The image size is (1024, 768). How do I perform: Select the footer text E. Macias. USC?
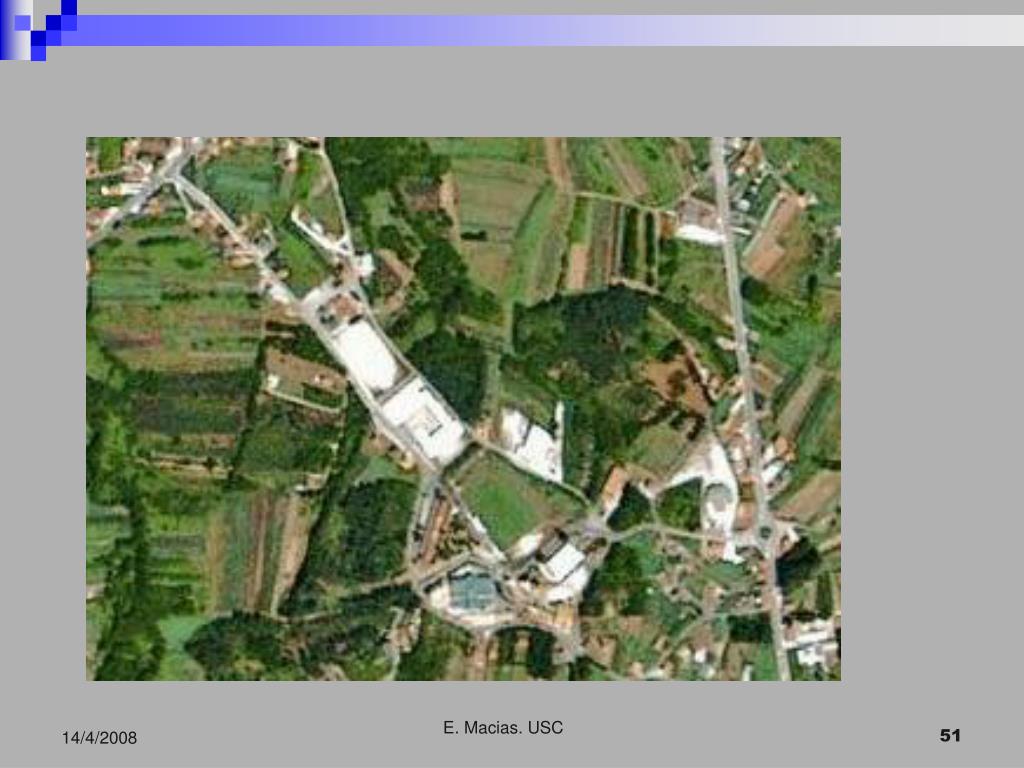(503, 728)
